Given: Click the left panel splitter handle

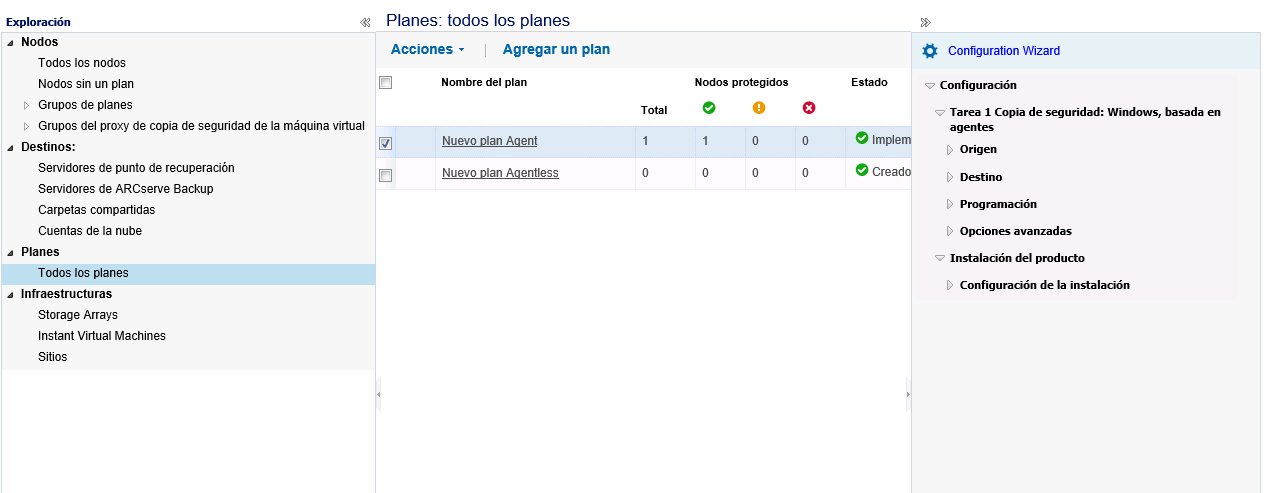Looking at the screenshot, I should (378, 394).
